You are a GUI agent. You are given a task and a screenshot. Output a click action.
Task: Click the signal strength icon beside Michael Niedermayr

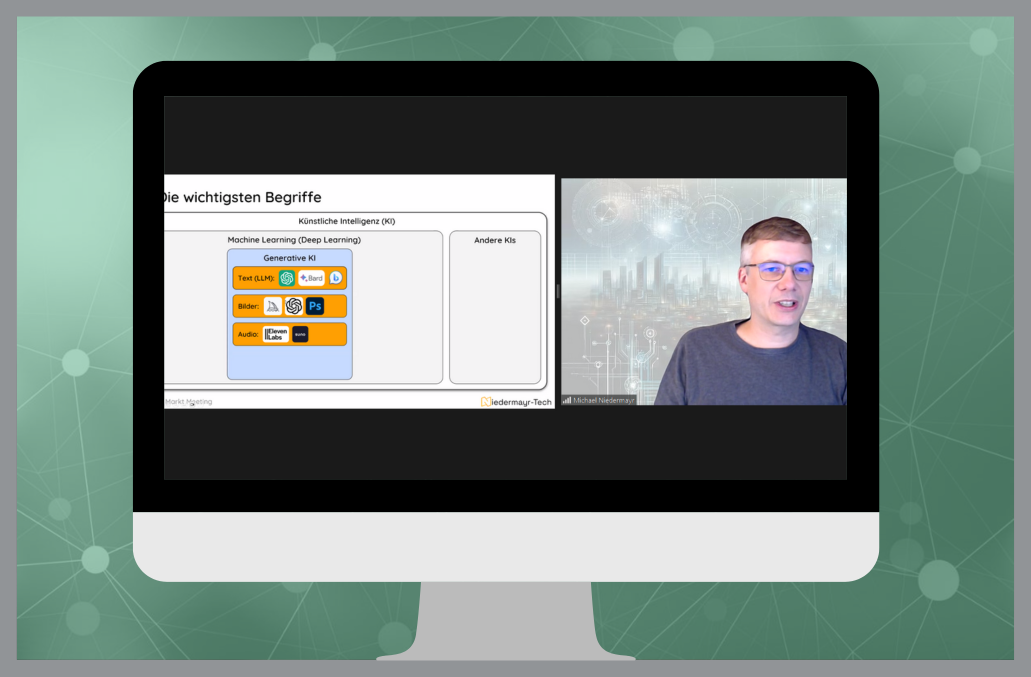click(567, 400)
